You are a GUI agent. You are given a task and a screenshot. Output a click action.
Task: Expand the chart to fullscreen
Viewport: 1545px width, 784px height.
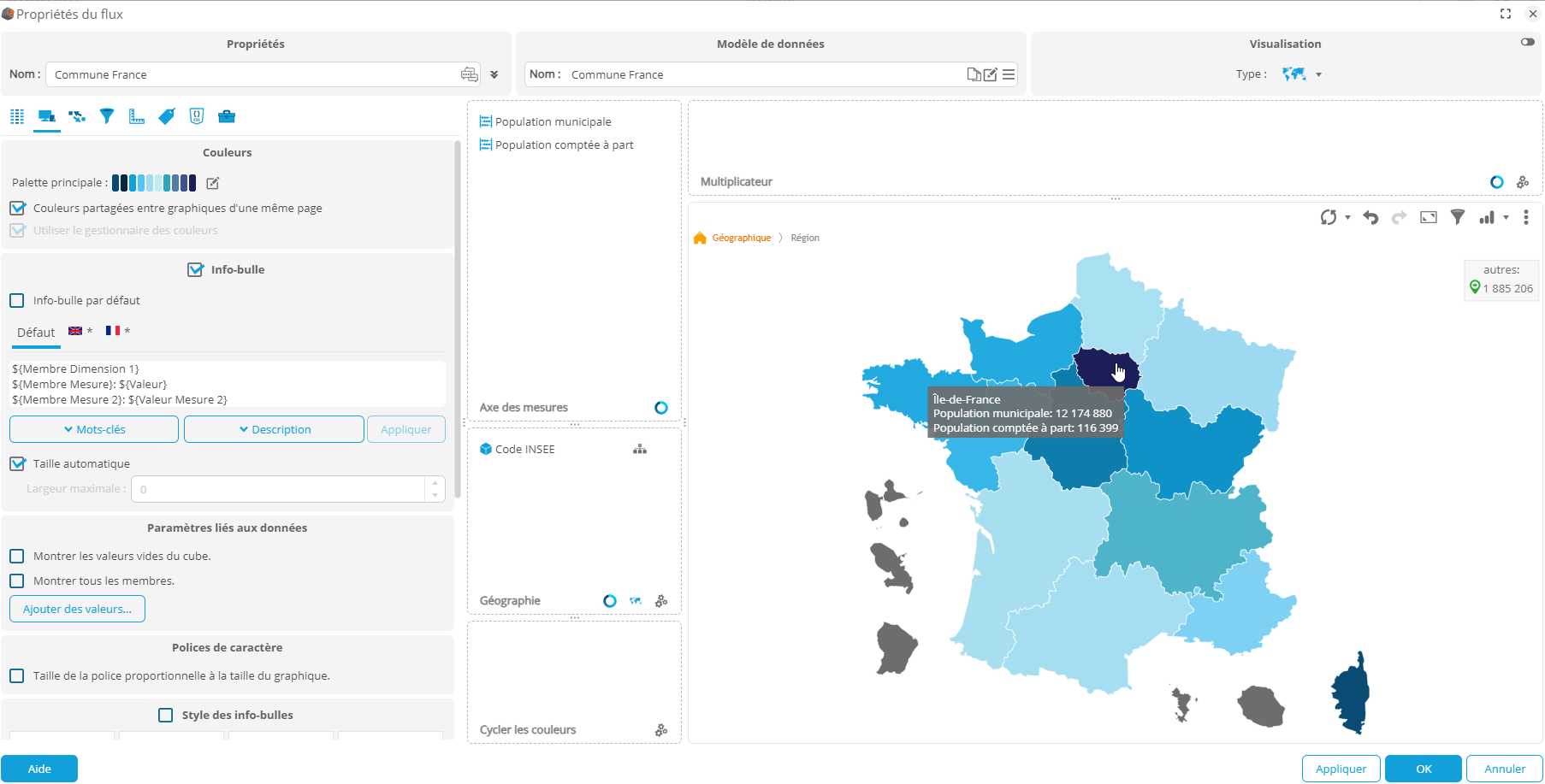coord(1428,217)
